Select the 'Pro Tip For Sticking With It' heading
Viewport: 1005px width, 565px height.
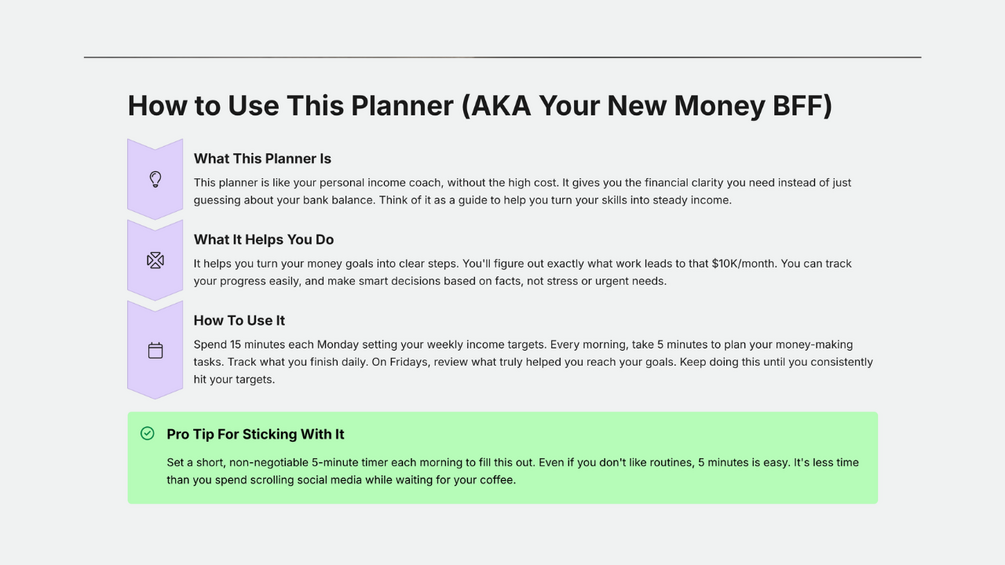coord(255,434)
